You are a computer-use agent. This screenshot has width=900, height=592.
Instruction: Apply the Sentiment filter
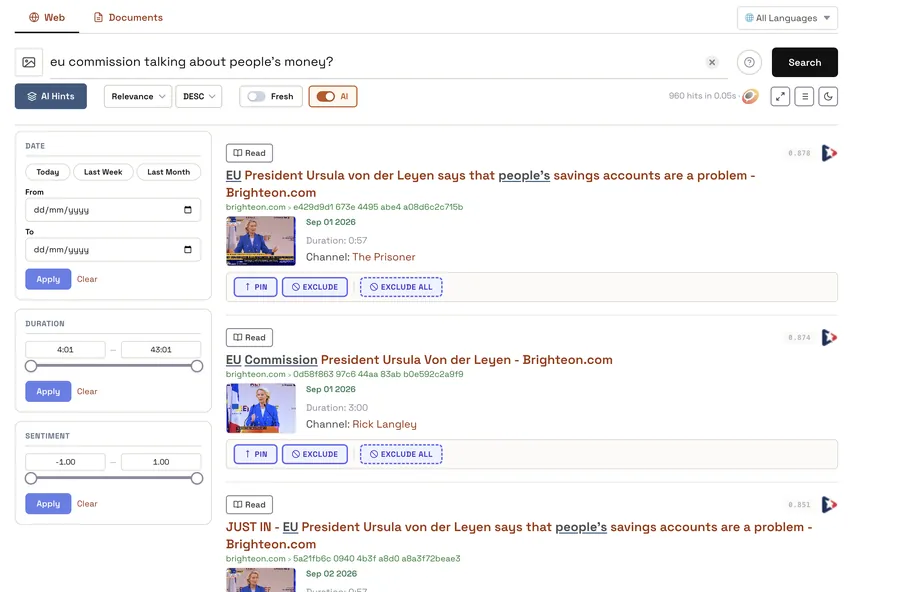tap(48, 504)
